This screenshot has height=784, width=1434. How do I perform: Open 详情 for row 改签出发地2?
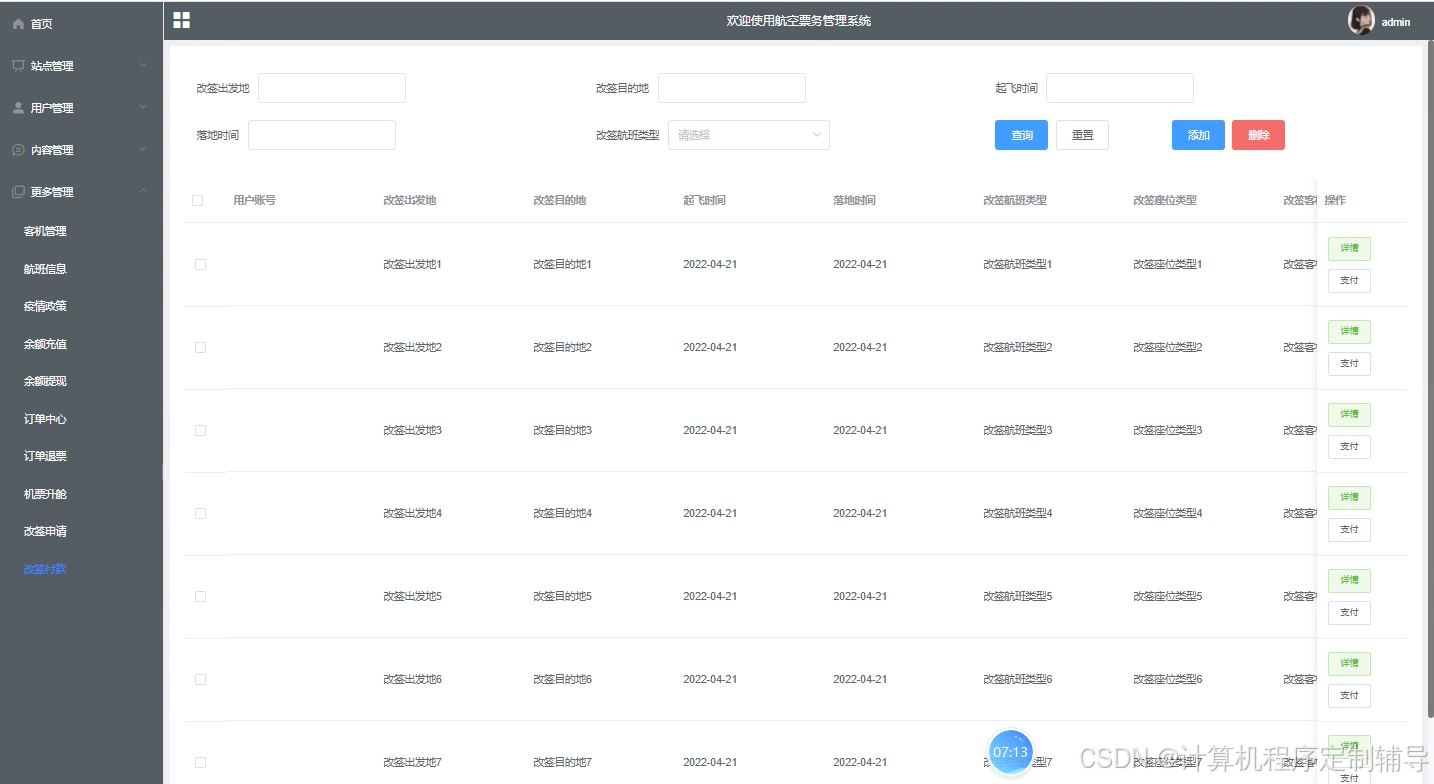point(1349,331)
